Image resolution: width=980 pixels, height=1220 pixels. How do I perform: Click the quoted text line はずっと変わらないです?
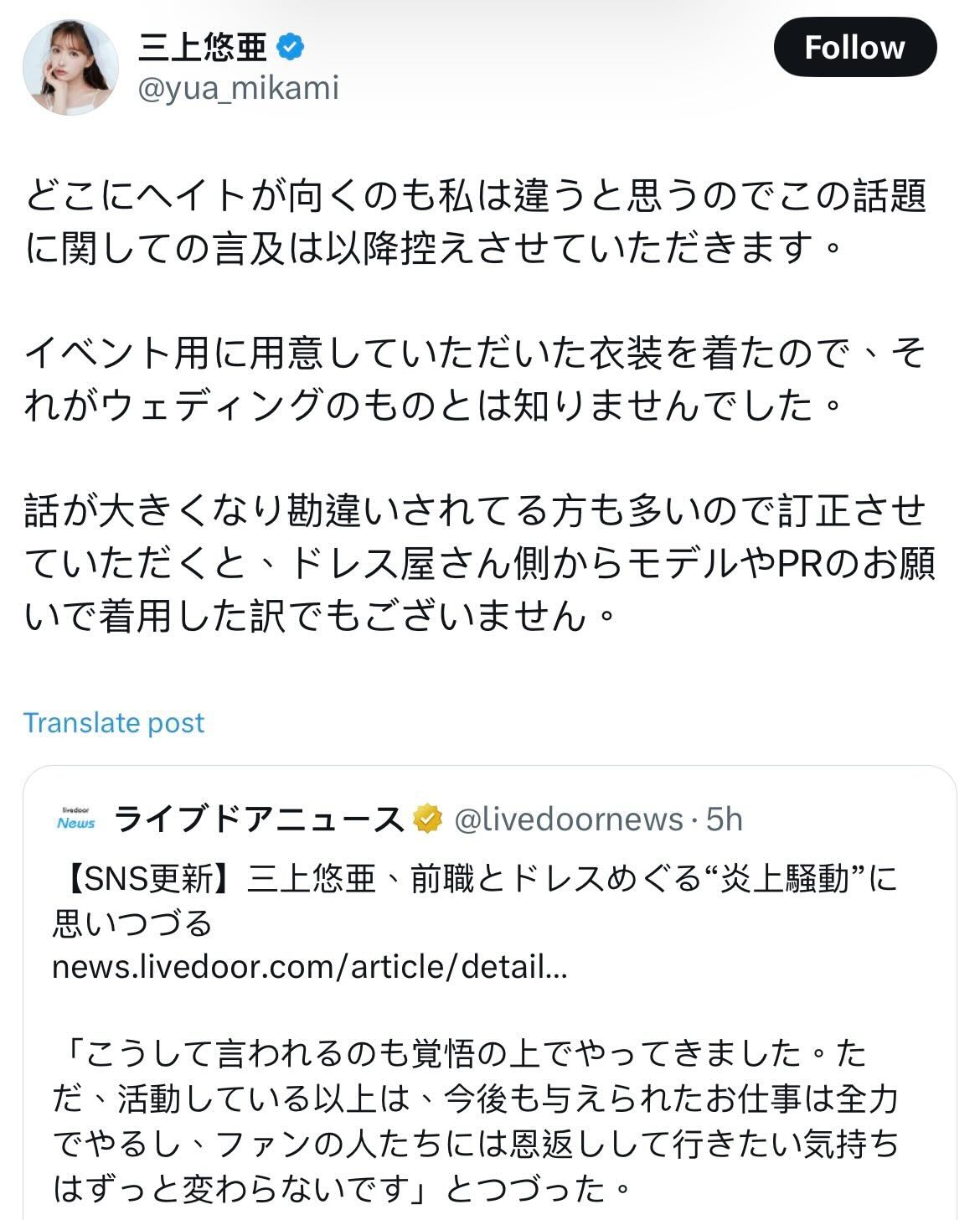pos(342,1186)
